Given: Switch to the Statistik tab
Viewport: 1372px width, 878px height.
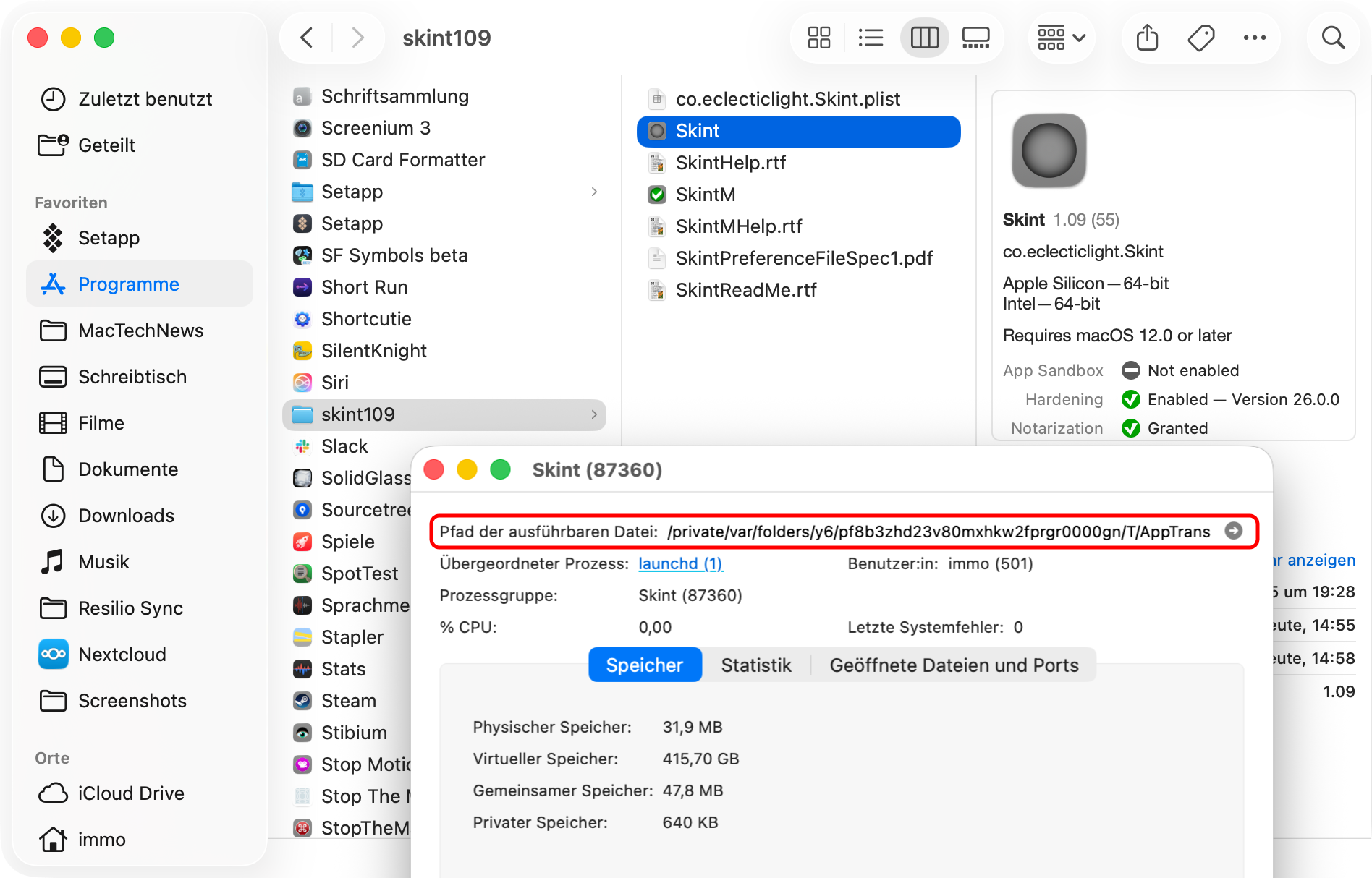Looking at the screenshot, I should pos(755,665).
